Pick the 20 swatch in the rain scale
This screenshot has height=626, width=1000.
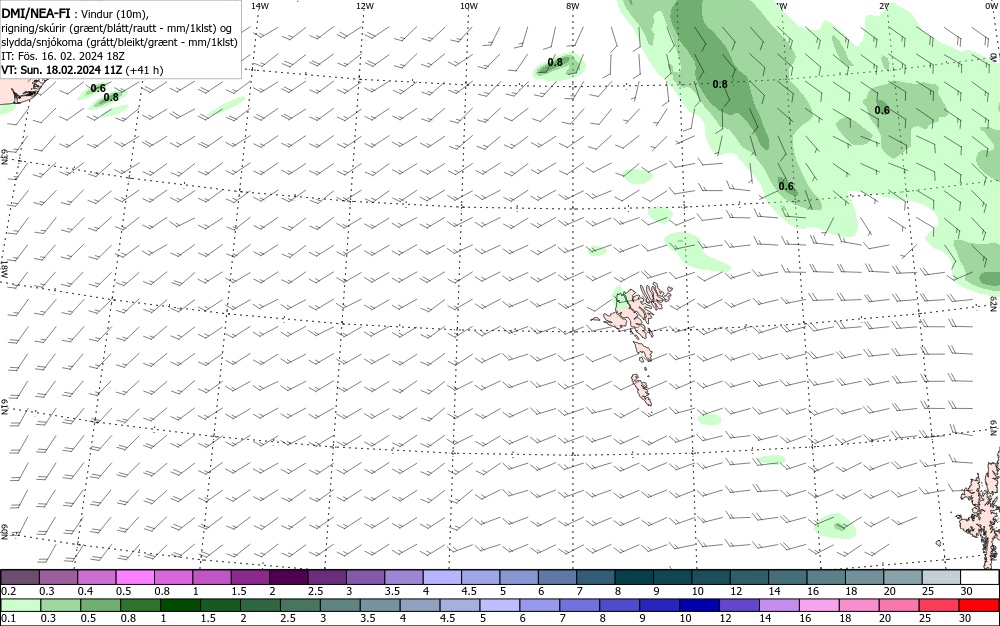(899, 605)
